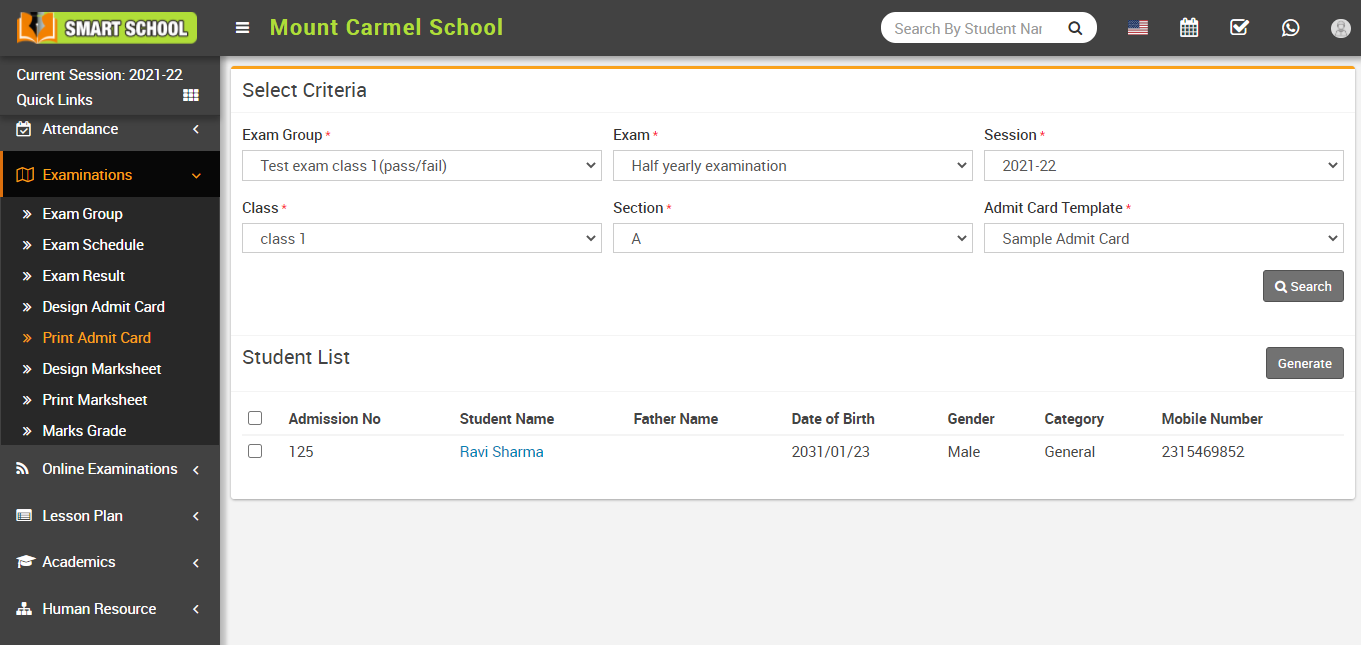The image size is (1361, 645).
Task: Open the Exam dropdown showing Half yearly examination
Action: [x=792, y=165]
